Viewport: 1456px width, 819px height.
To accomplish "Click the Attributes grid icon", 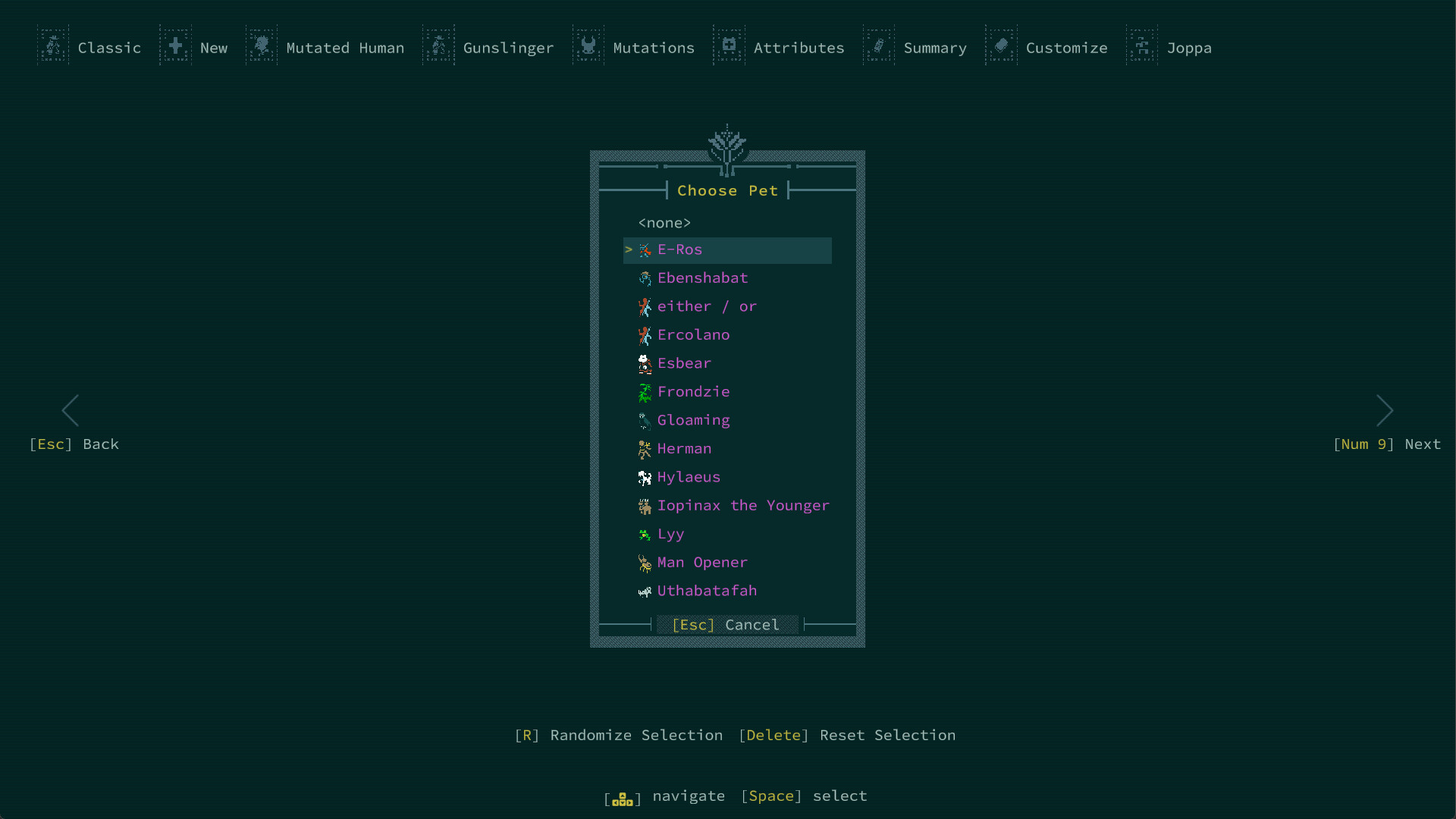I will 729,45.
